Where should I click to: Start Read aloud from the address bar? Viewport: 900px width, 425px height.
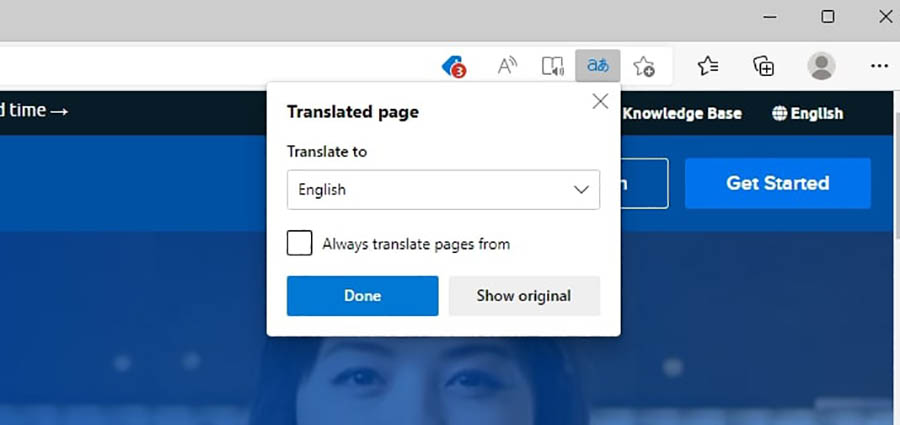(x=508, y=67)
